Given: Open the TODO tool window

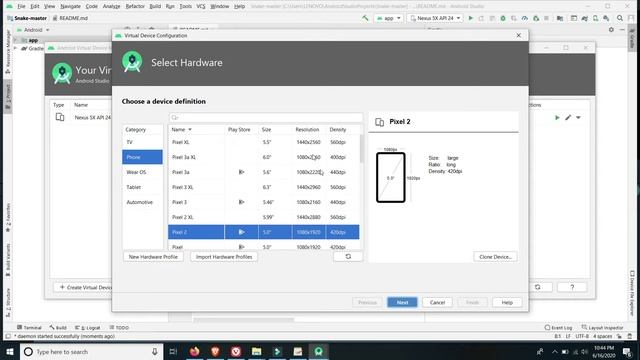Looking at the screenshot, I should (x=119, y=327).
